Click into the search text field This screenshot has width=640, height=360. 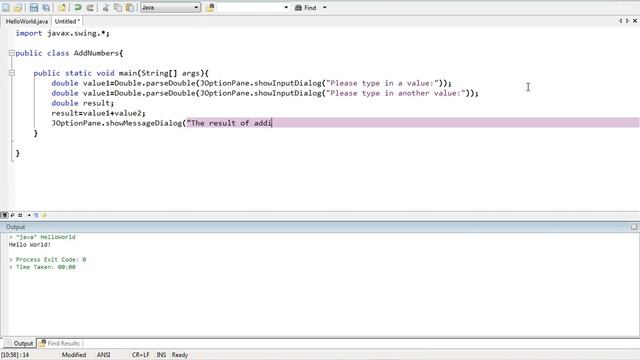point(250,7)
